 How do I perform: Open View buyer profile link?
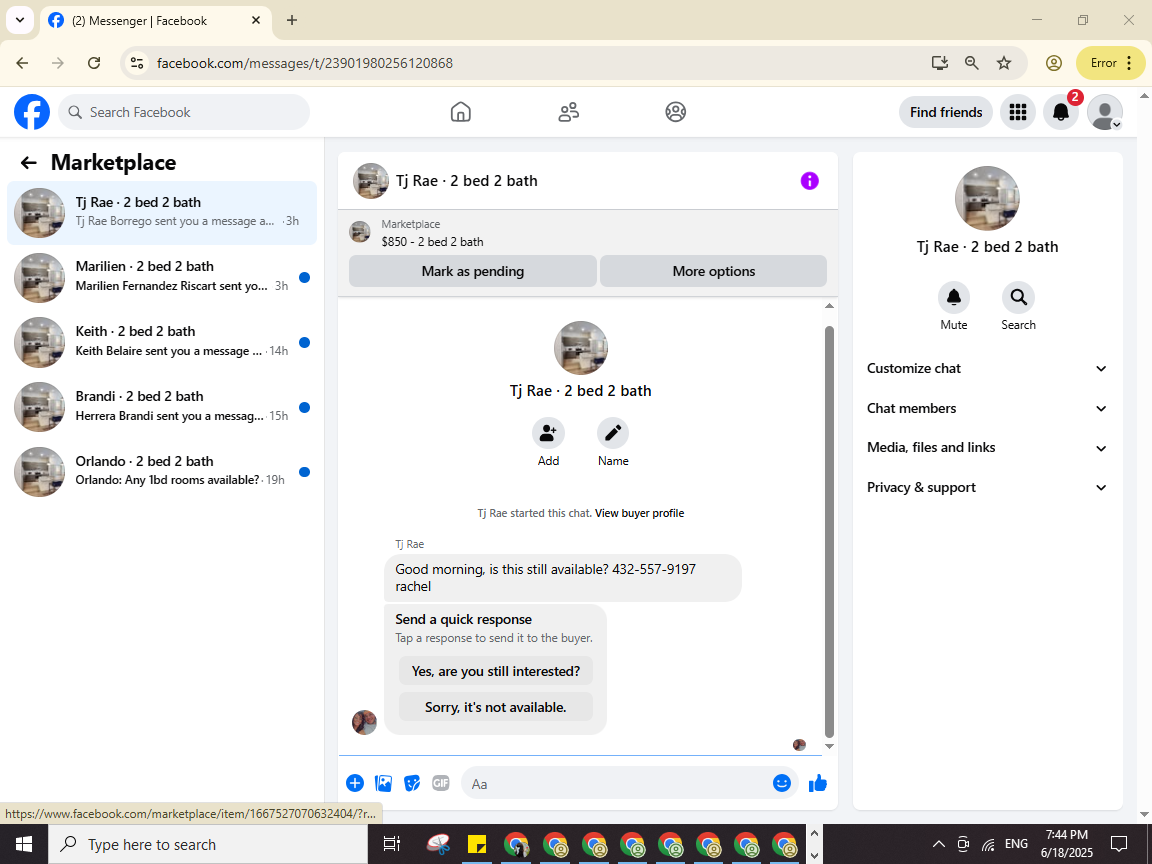coord(639,514)
